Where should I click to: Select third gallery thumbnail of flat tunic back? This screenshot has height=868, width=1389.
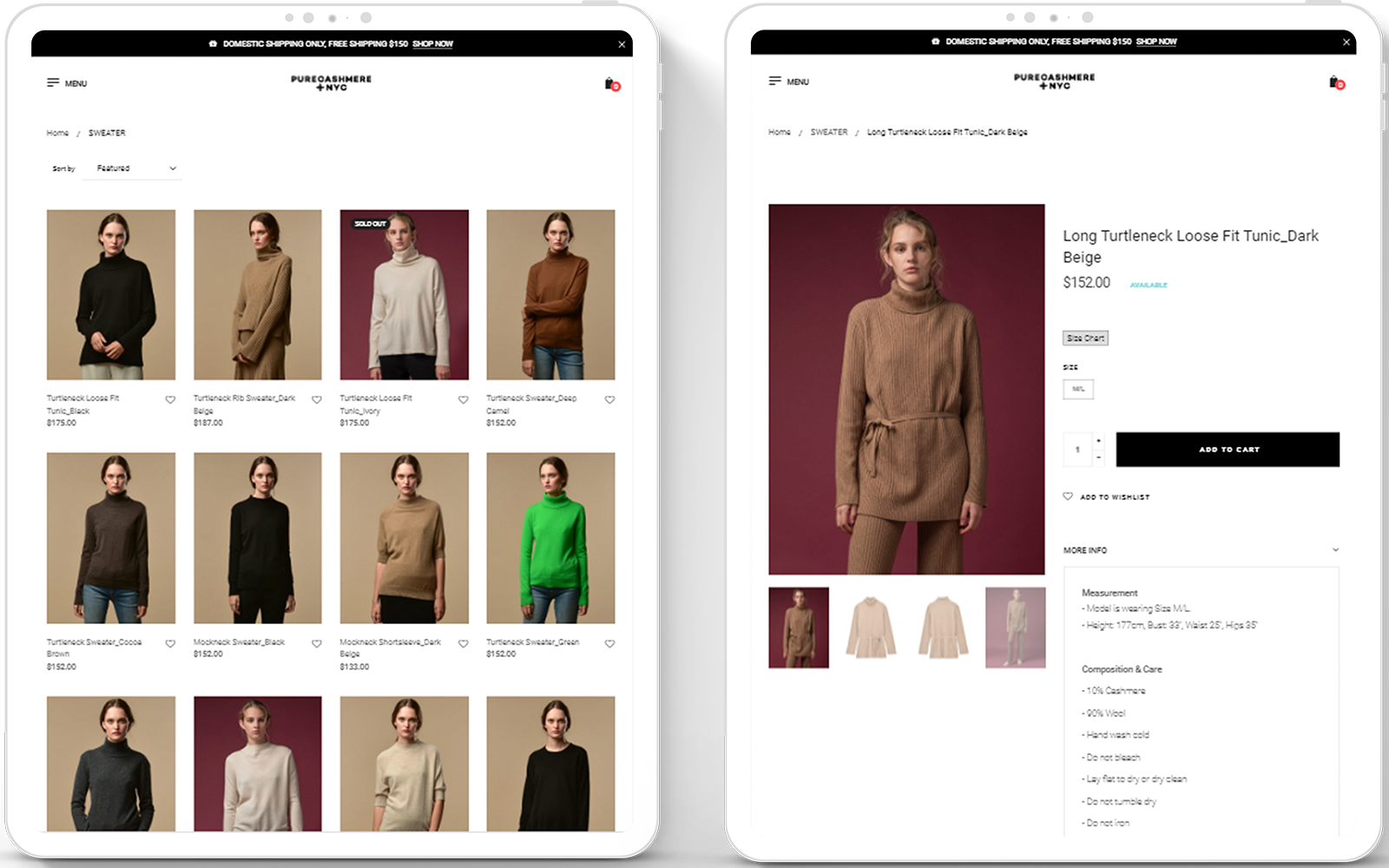(x=943, y=628)
